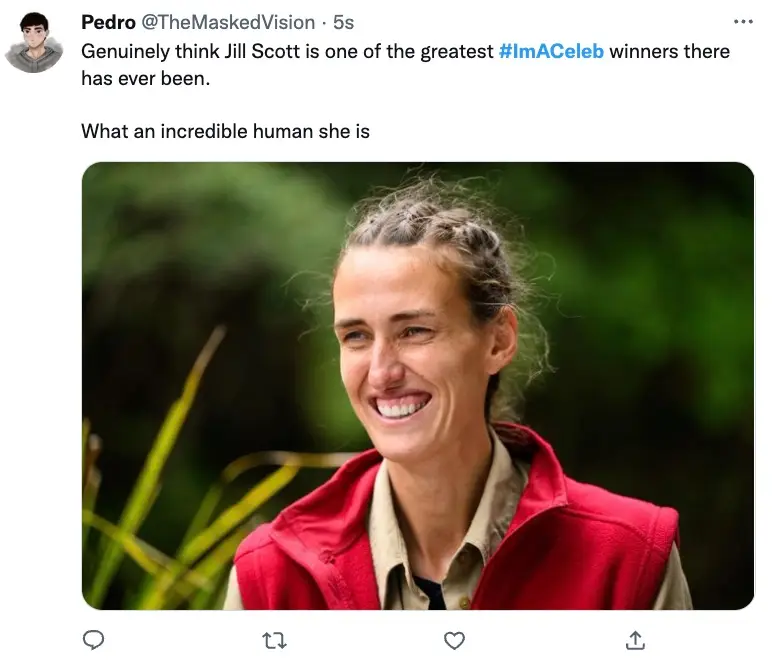Click the words 'has ever been.'
Viewport: 775px width, 663px height.
pyautogui.click(x=146, y=79)
